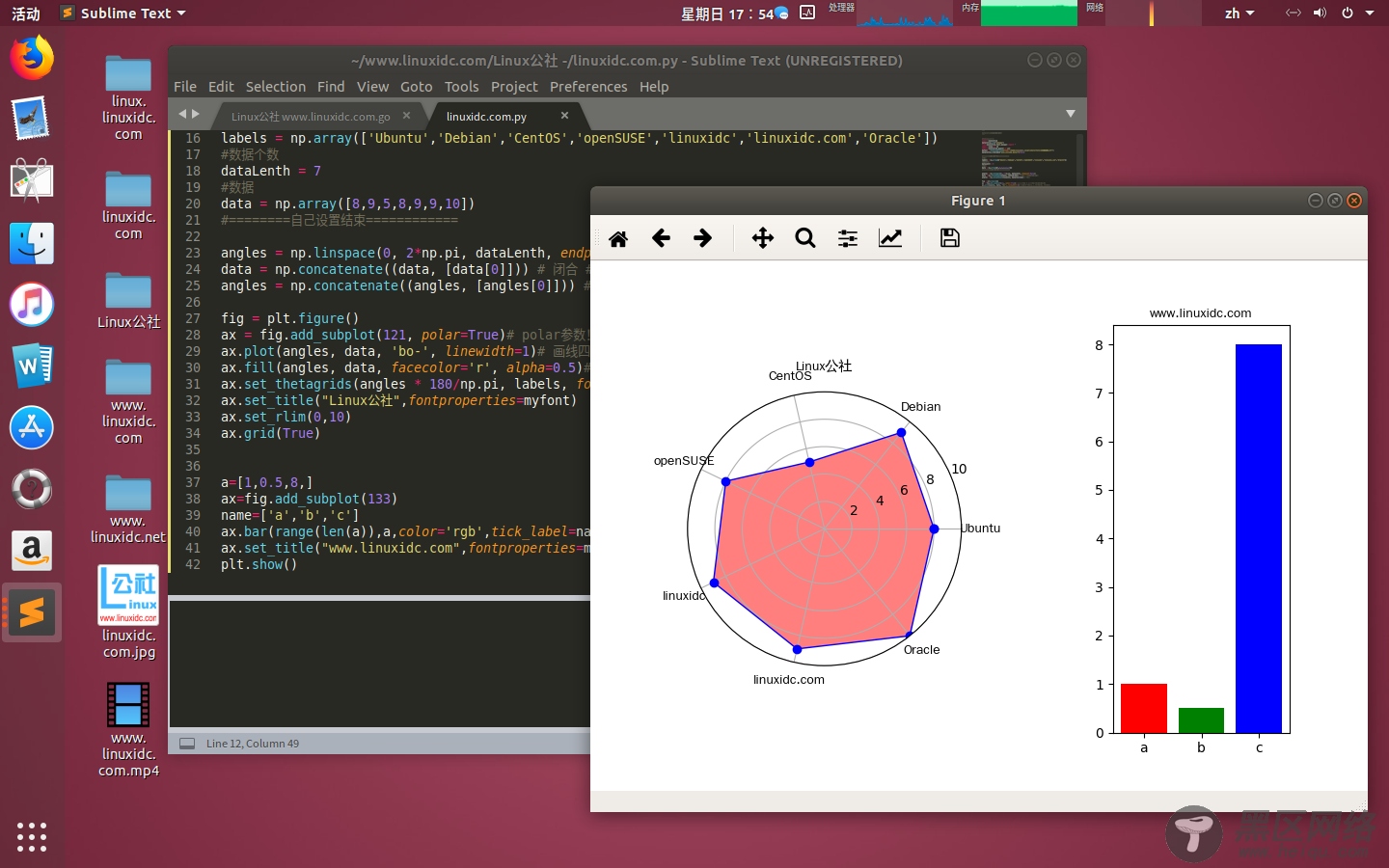
Task: Click the Debian data point on radar chart
Action: pyautogui.click(x=902, y=433)
